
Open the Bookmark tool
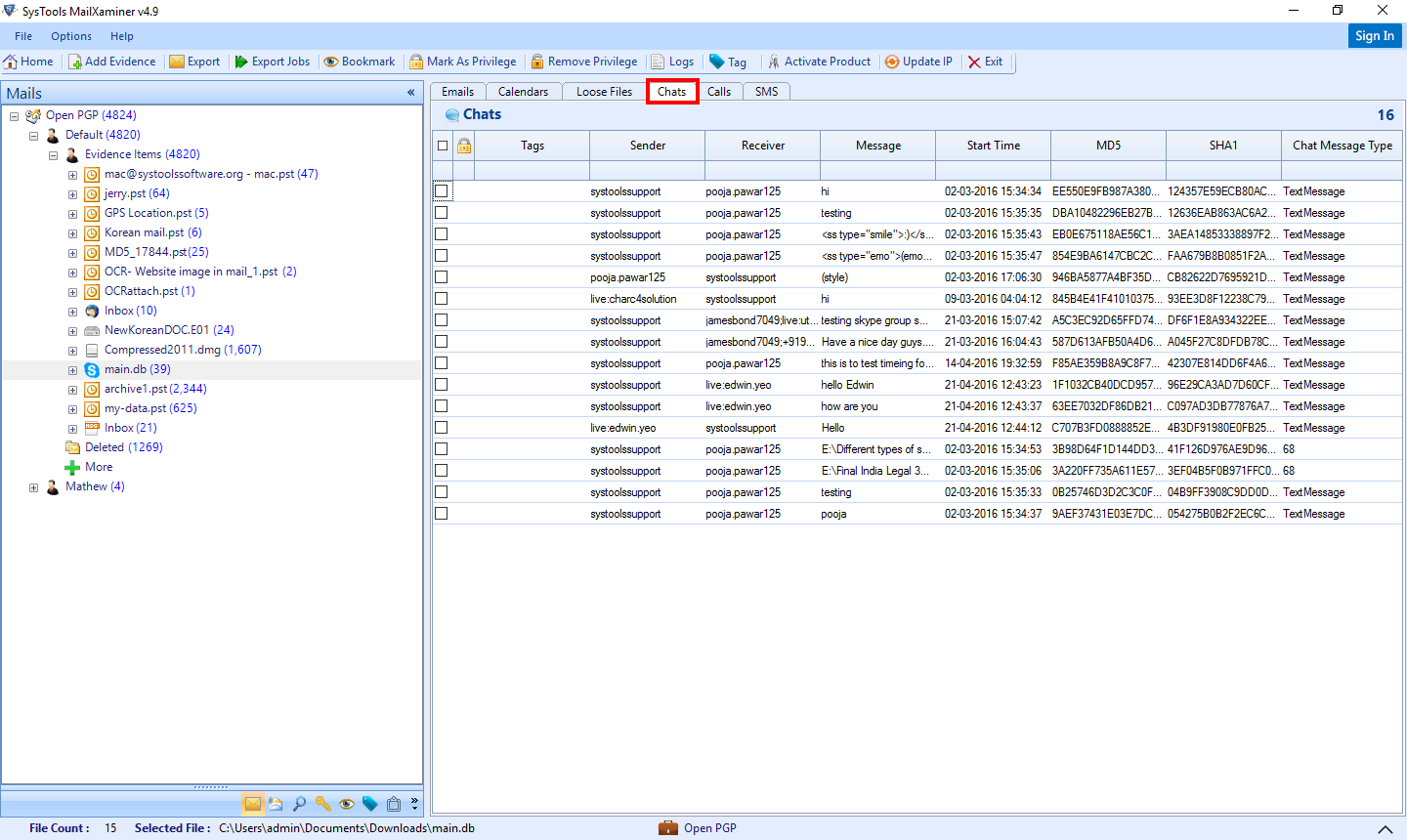(x=359, y=61)
